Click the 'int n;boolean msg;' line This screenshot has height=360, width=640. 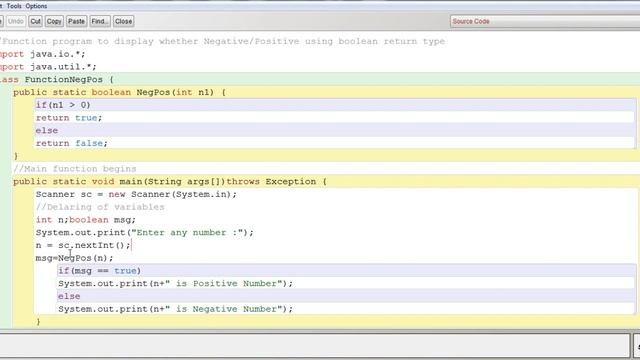85,220
